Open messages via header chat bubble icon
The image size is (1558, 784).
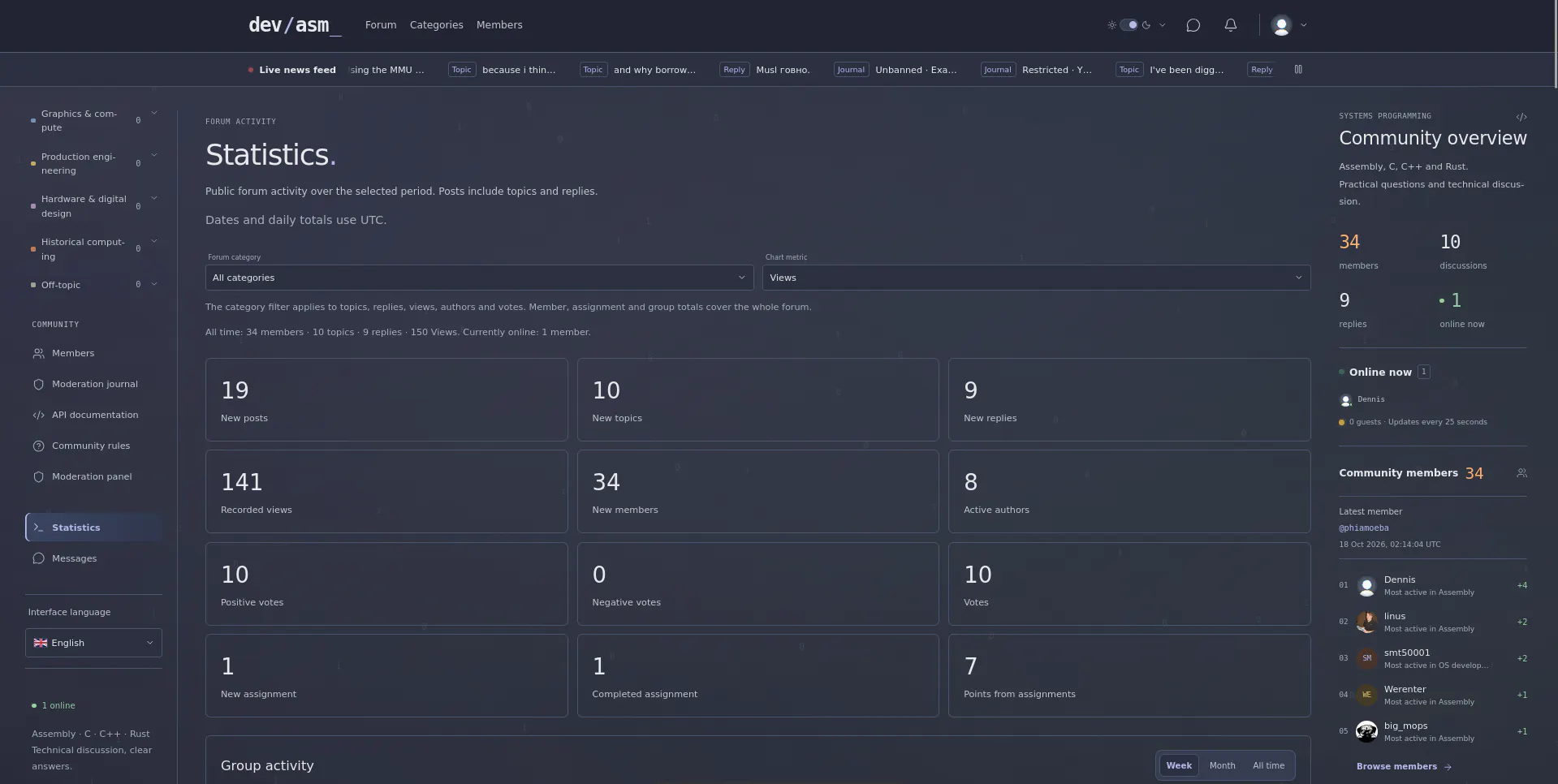pyautogui.click(x=1193, y=25)
